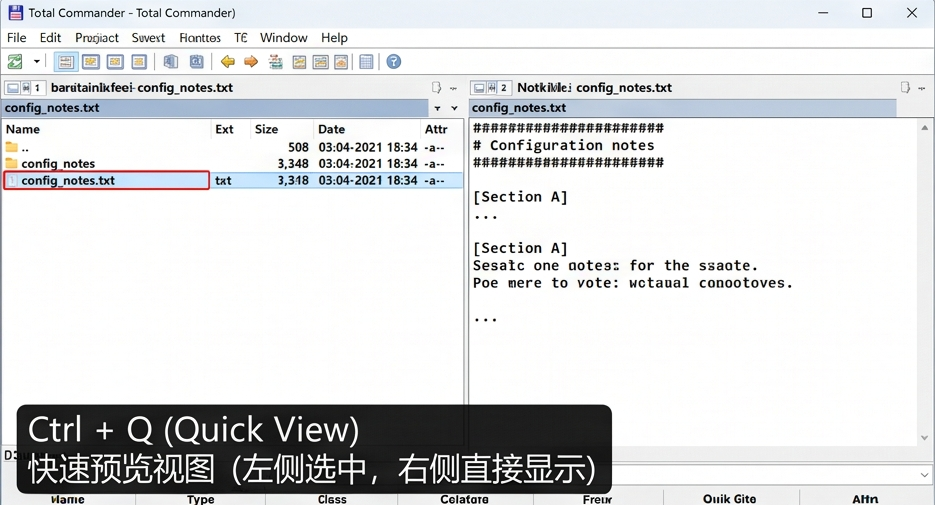Sort files by the Attr column header
Image resolution: width=935 pixels, height=505 pixels.
click(441, 129)
